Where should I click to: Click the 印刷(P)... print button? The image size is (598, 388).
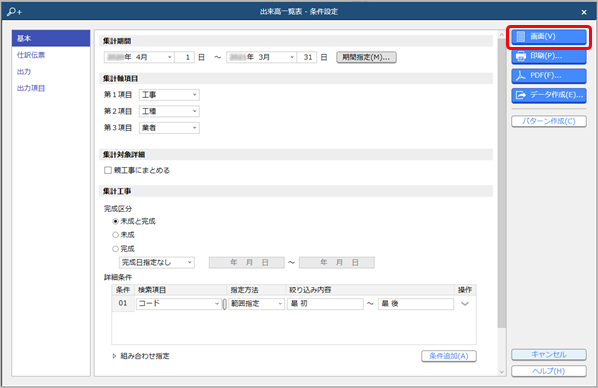coord(548,56)
